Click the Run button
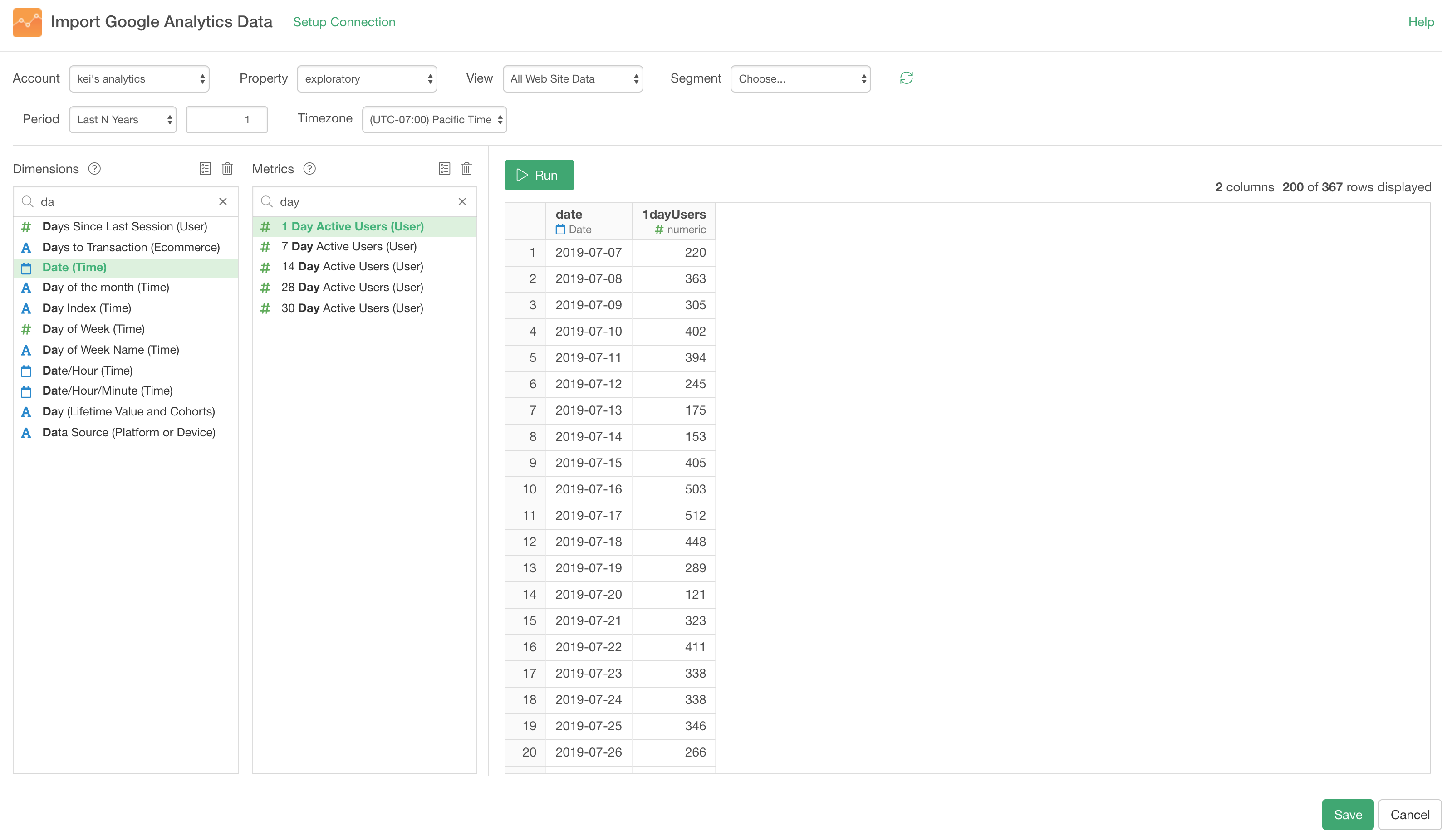Screen dimensions: 1442x840 click(x=539, y=175)
